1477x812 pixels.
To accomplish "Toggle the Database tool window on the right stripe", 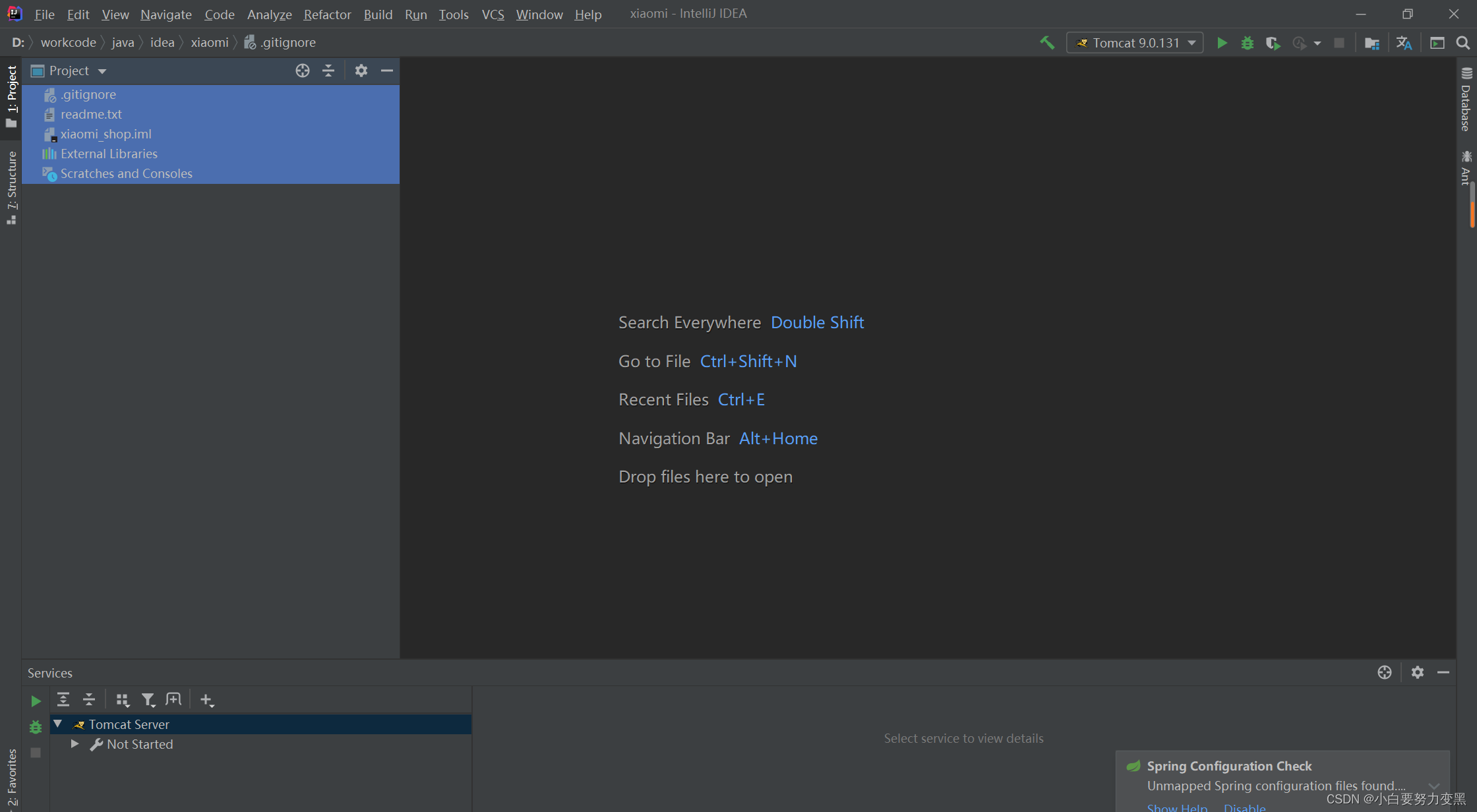I will coord(1466,100).
